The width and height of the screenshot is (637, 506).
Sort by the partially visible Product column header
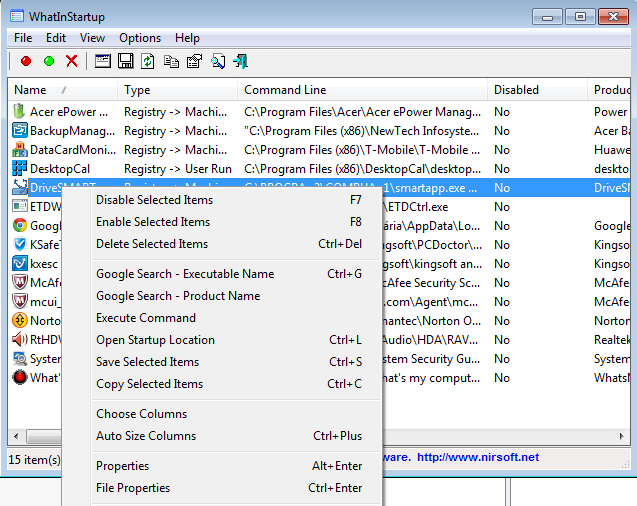609,90
